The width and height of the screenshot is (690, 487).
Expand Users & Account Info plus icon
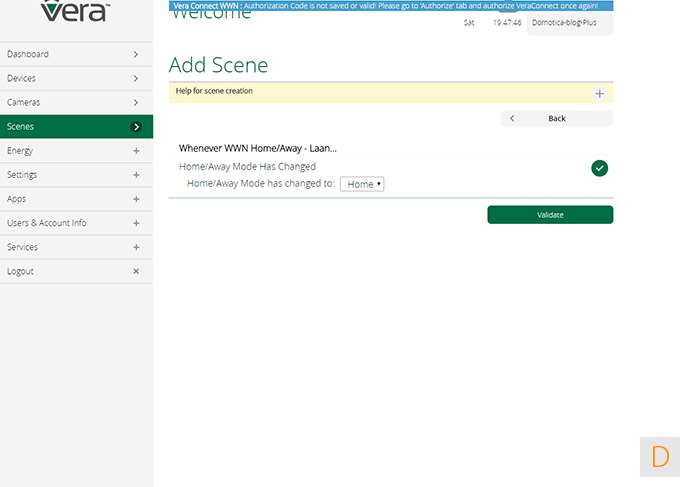click(136, 223)
